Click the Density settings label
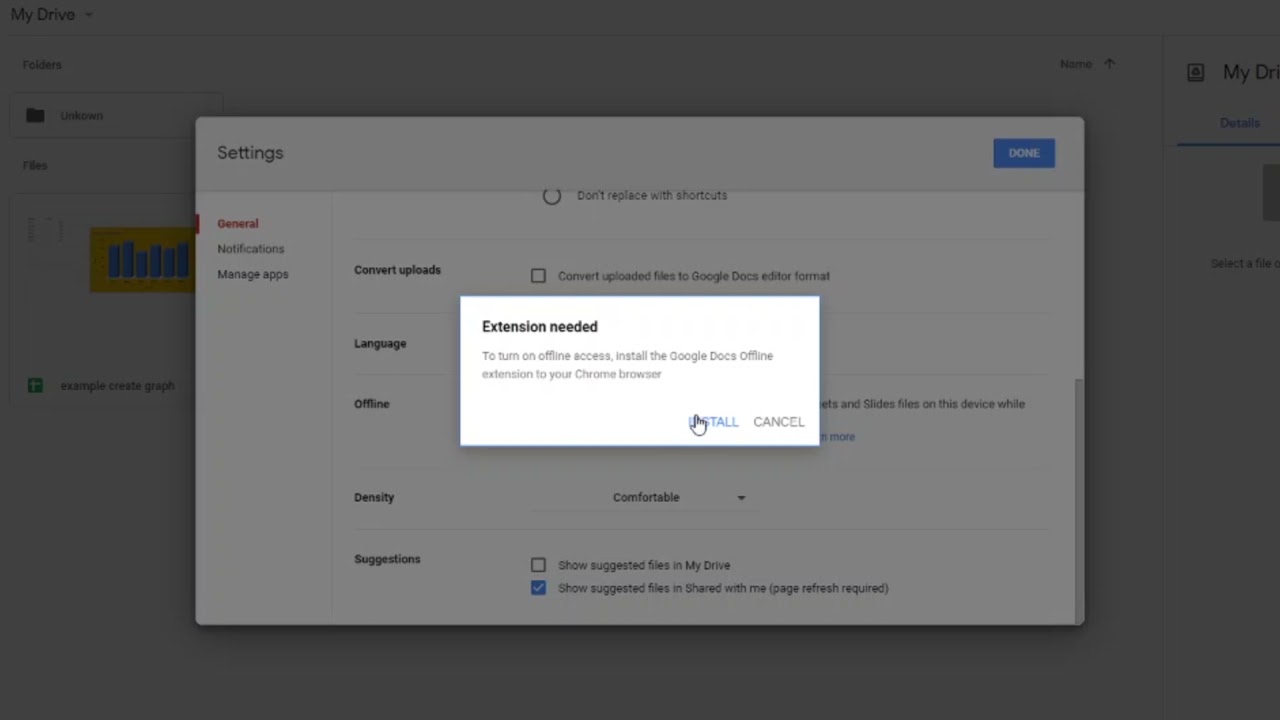Image resolution: width=1280 pixels, height=720 pixels. coord(374,497)
